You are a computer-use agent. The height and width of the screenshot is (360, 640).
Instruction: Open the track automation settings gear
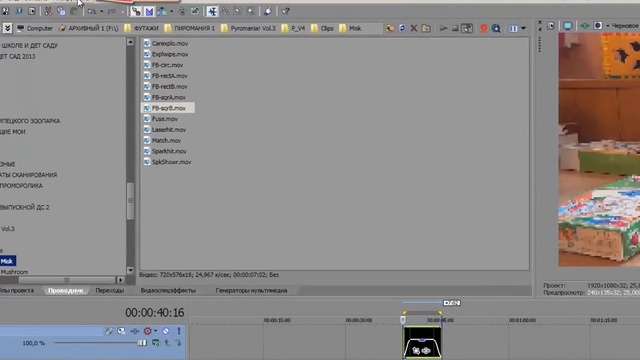[x=147, y=331]
